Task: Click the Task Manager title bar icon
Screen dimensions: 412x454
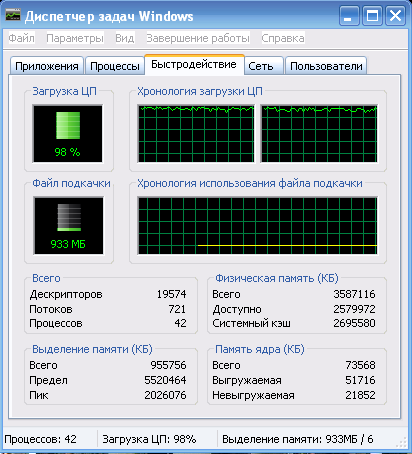Action: tap(13, 15)
